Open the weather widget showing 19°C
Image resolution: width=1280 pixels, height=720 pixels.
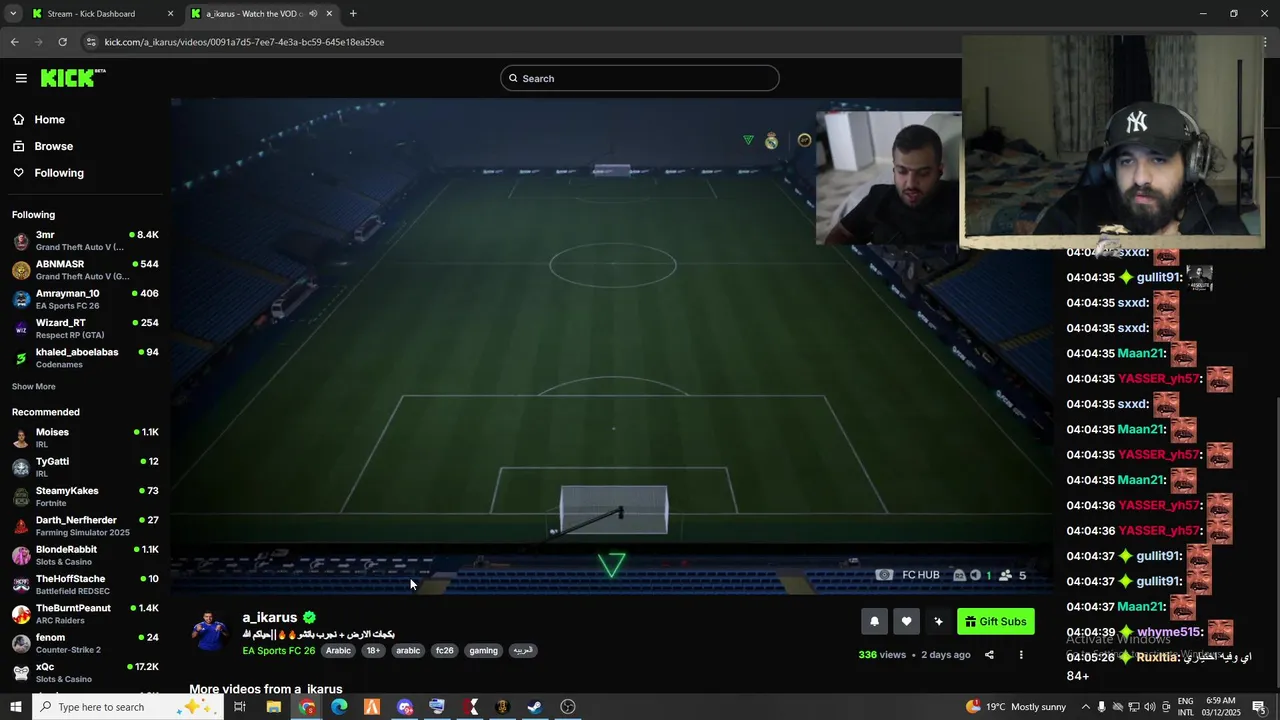(x=1016, y=707)
